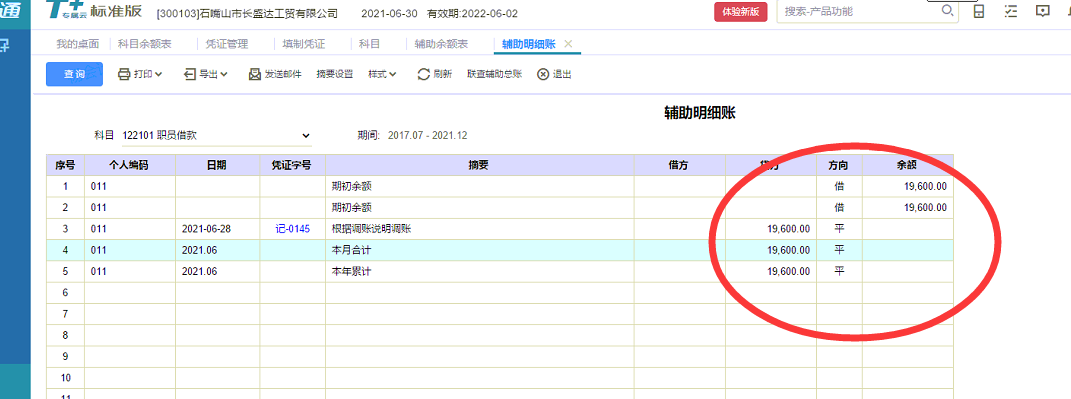Select 期初余额 cell in row 2

tap(479, 208)
